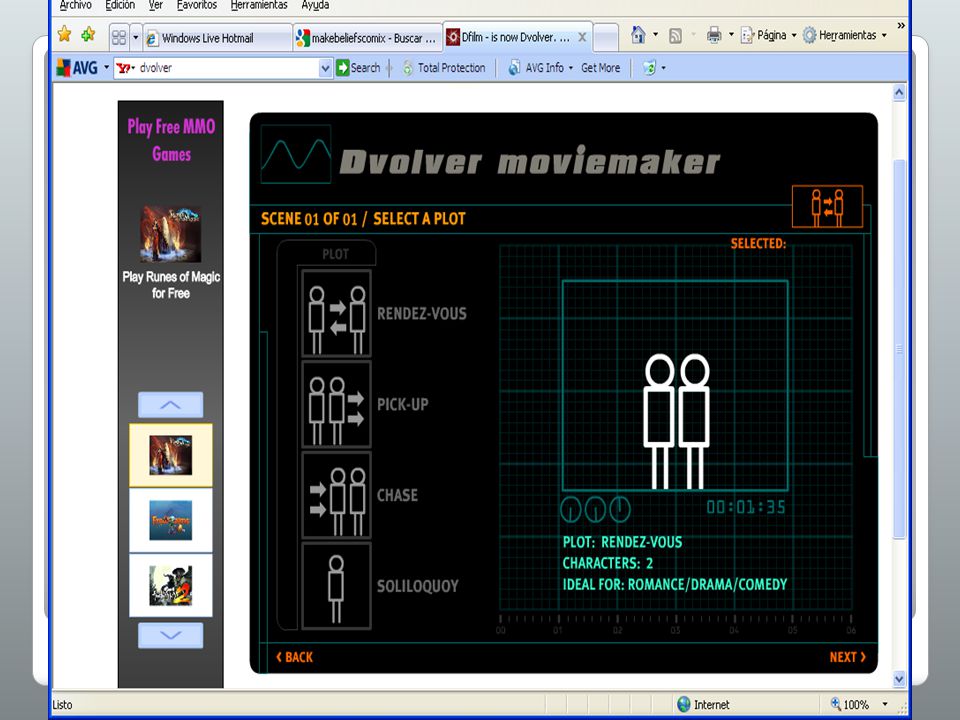
Task: Click the Next link in moviemaker
Action: pos(848,657)
